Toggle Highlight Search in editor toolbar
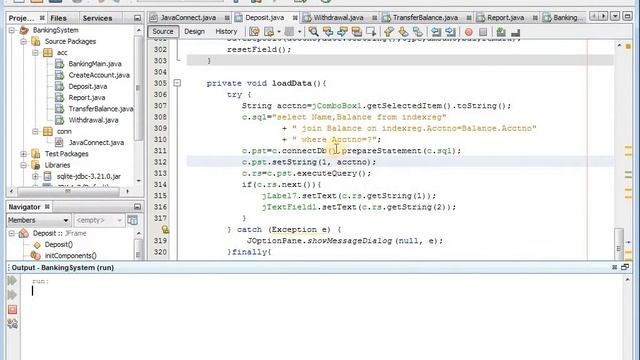This screenshot has height=360, width=640. pos(356,31)
